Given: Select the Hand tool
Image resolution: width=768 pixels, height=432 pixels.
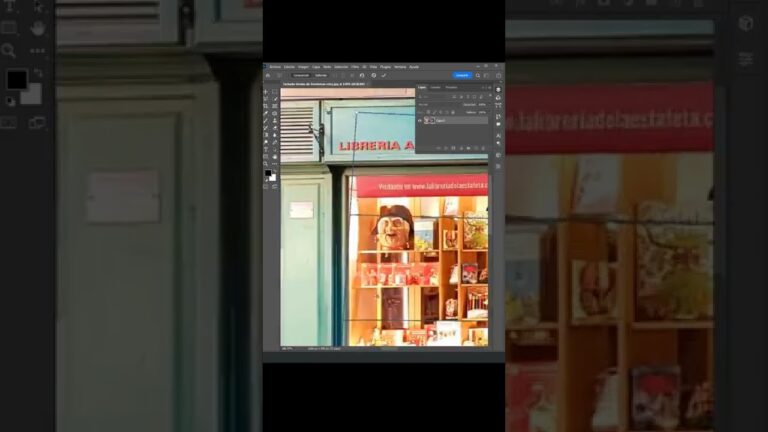Looking at the screenshot, I should [274, 157].
